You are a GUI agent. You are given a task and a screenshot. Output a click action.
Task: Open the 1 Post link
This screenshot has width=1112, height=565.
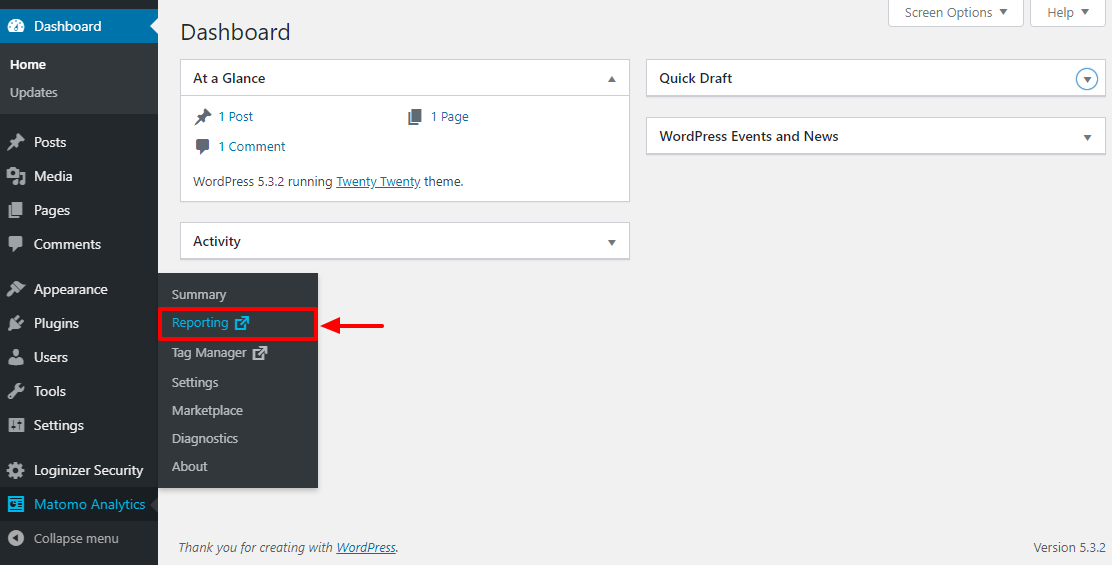(x=235, y=116)
